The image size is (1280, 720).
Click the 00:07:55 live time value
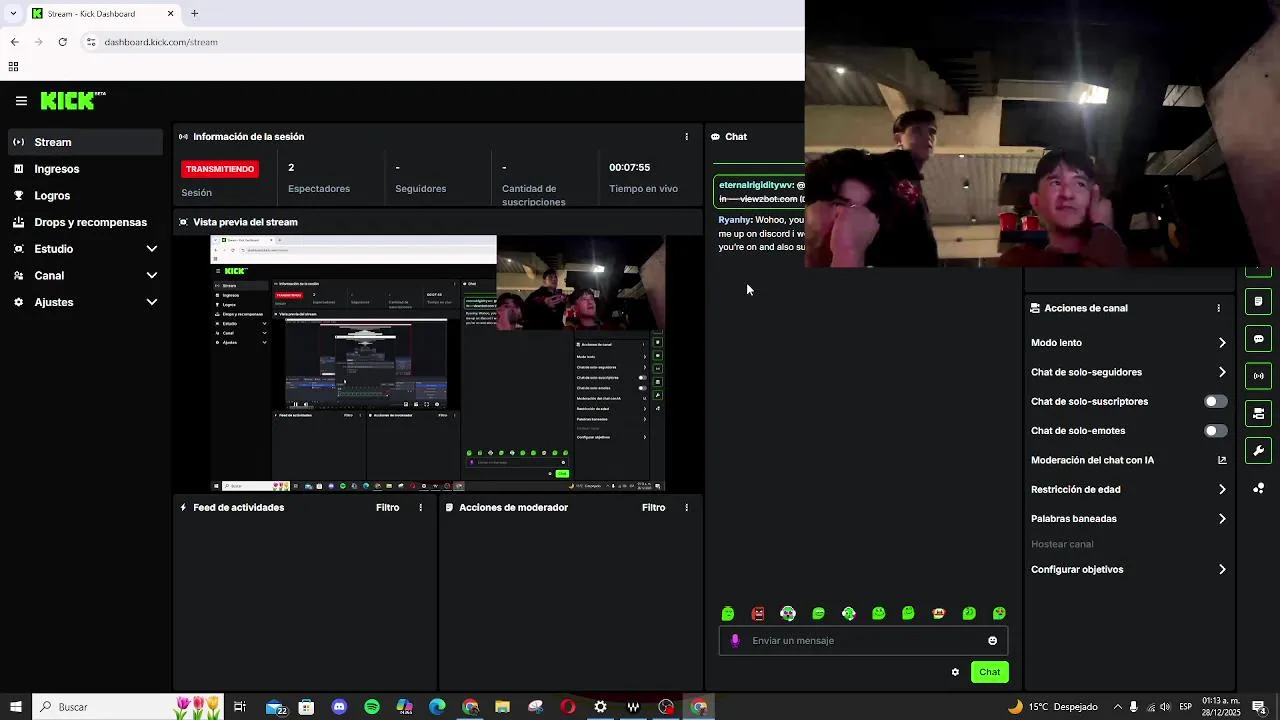(629, 168)
